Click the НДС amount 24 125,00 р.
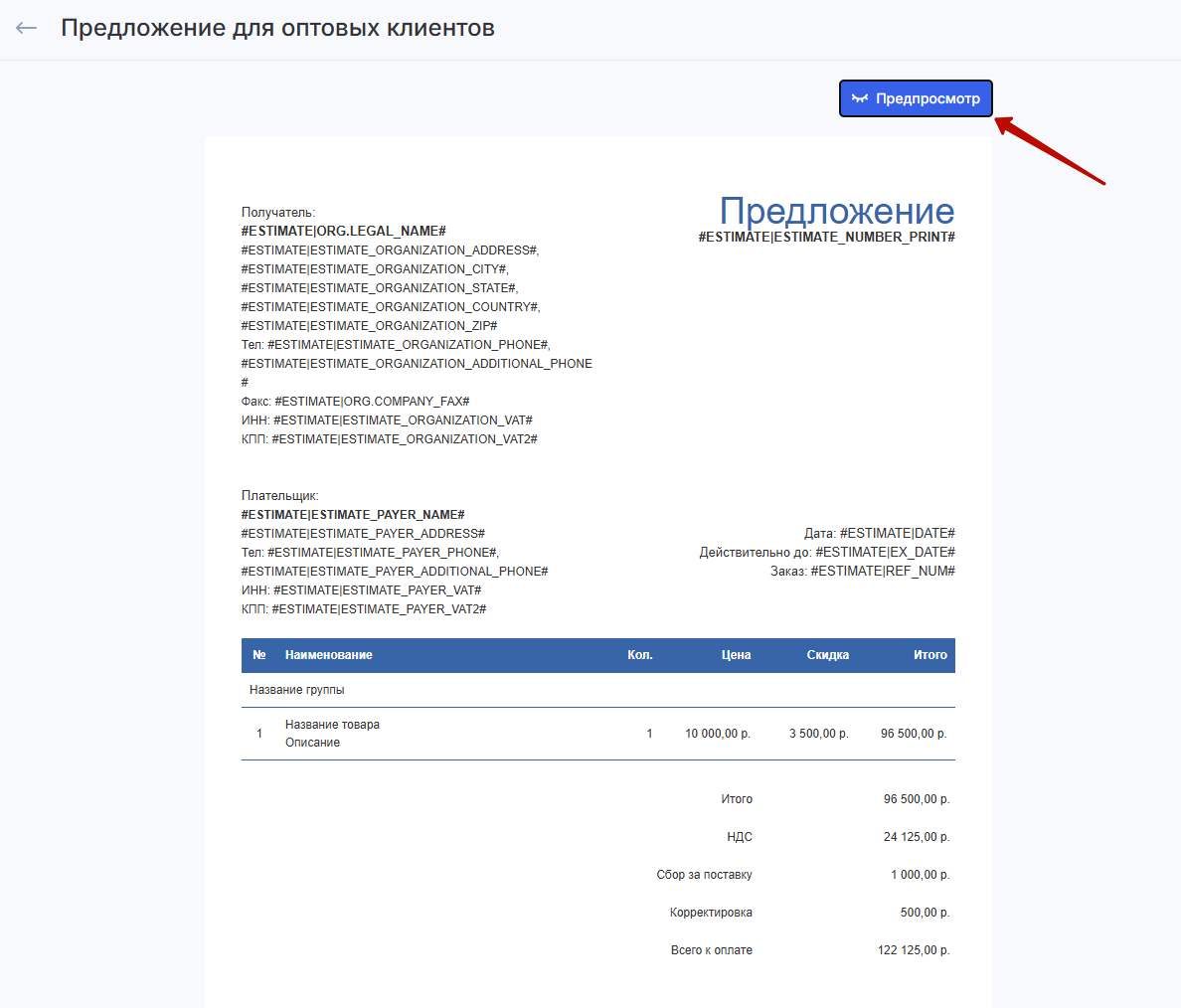1181x1008 pixels. click(916, 837)
